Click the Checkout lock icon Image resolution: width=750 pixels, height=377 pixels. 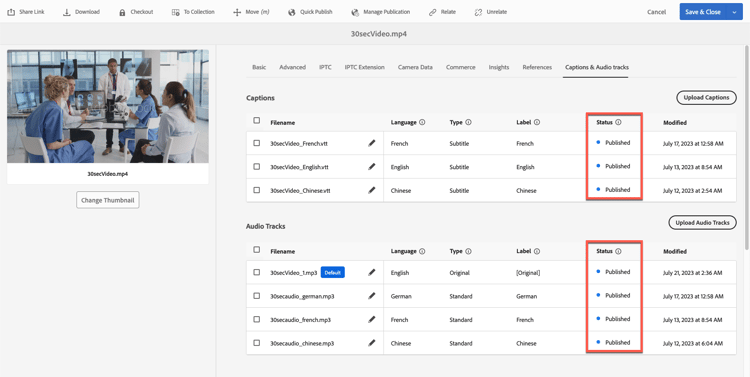point(122,12)
